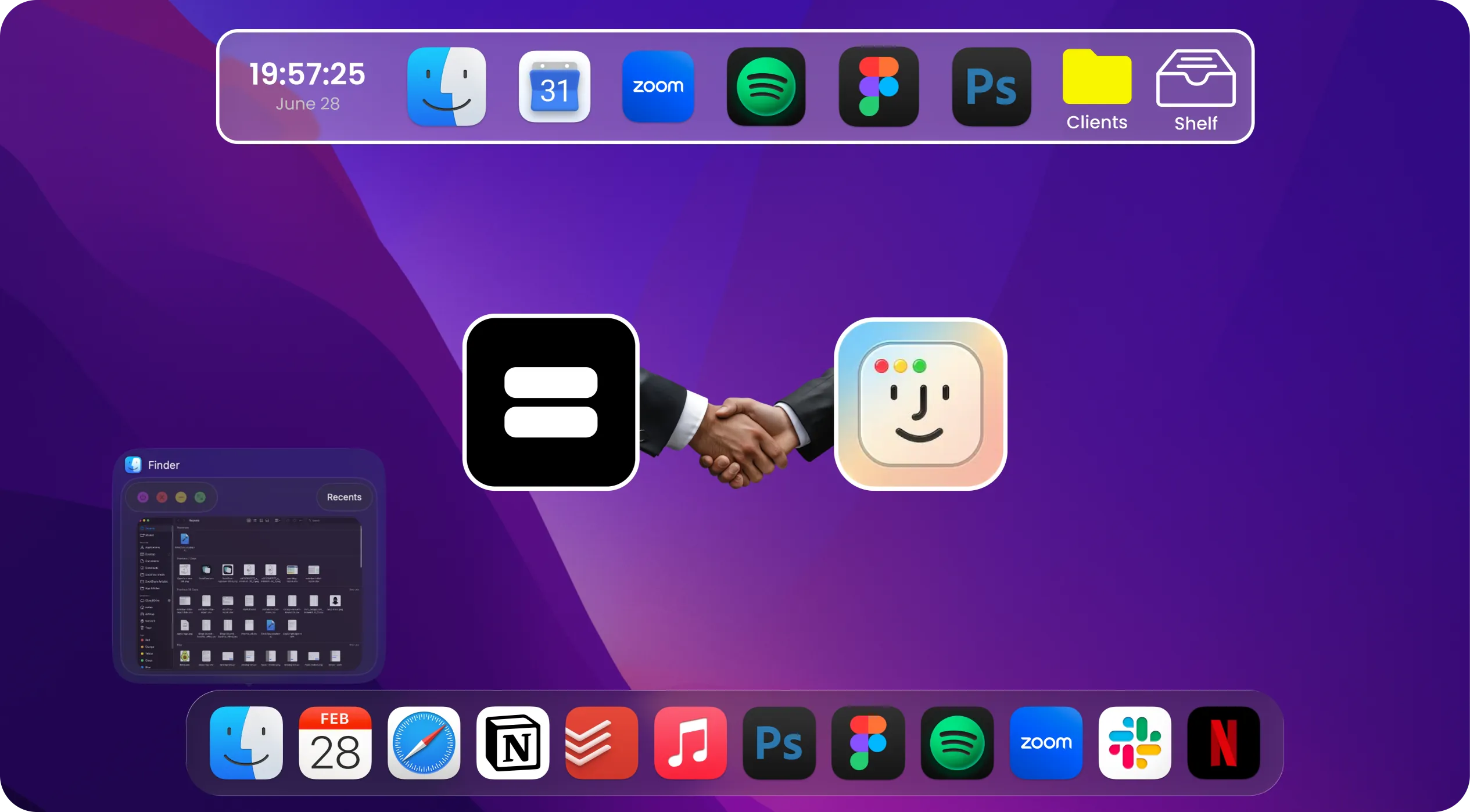1470x812 pixels.
Task: Open the yellow Clients folder
Action: pos(1096,89)
